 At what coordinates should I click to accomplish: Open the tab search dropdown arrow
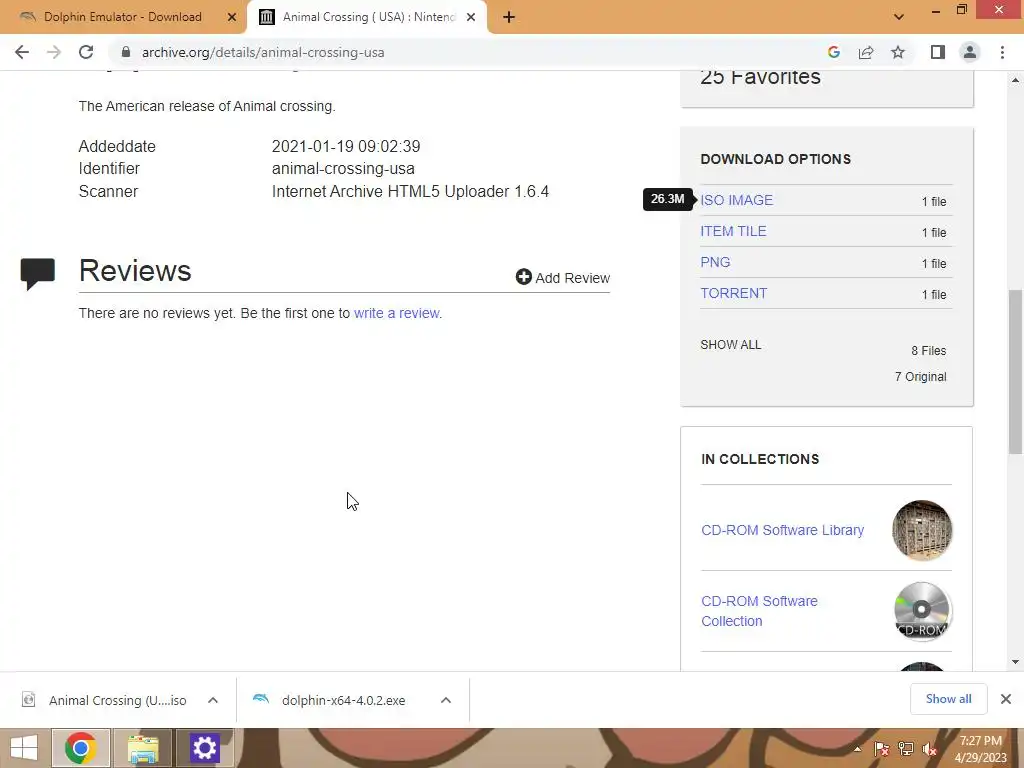click(x=899, y=17)
